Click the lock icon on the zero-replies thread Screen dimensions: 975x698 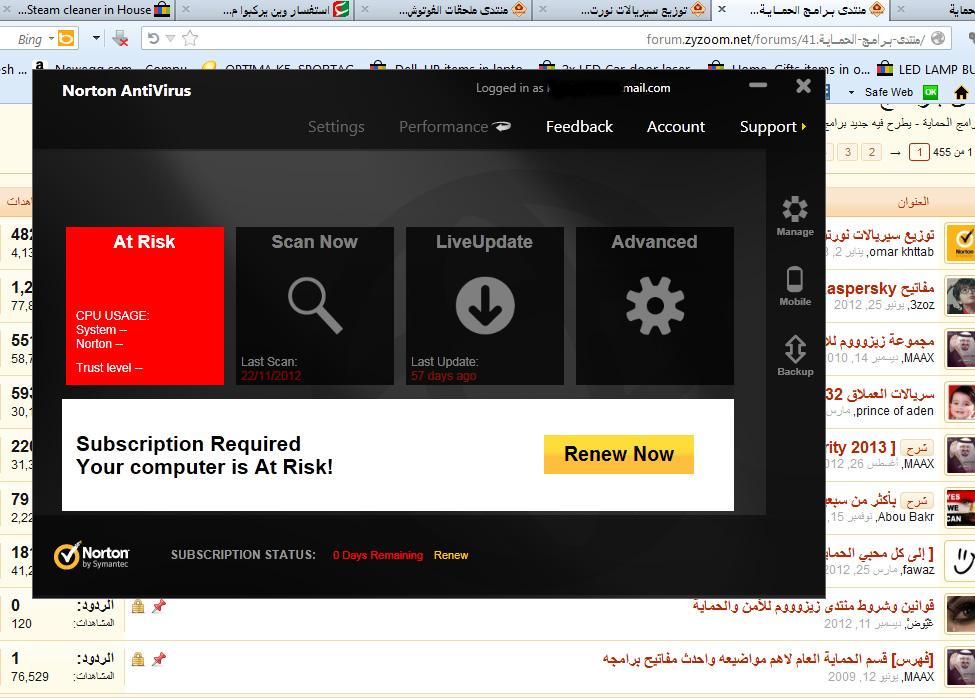(x=138, y=606)
